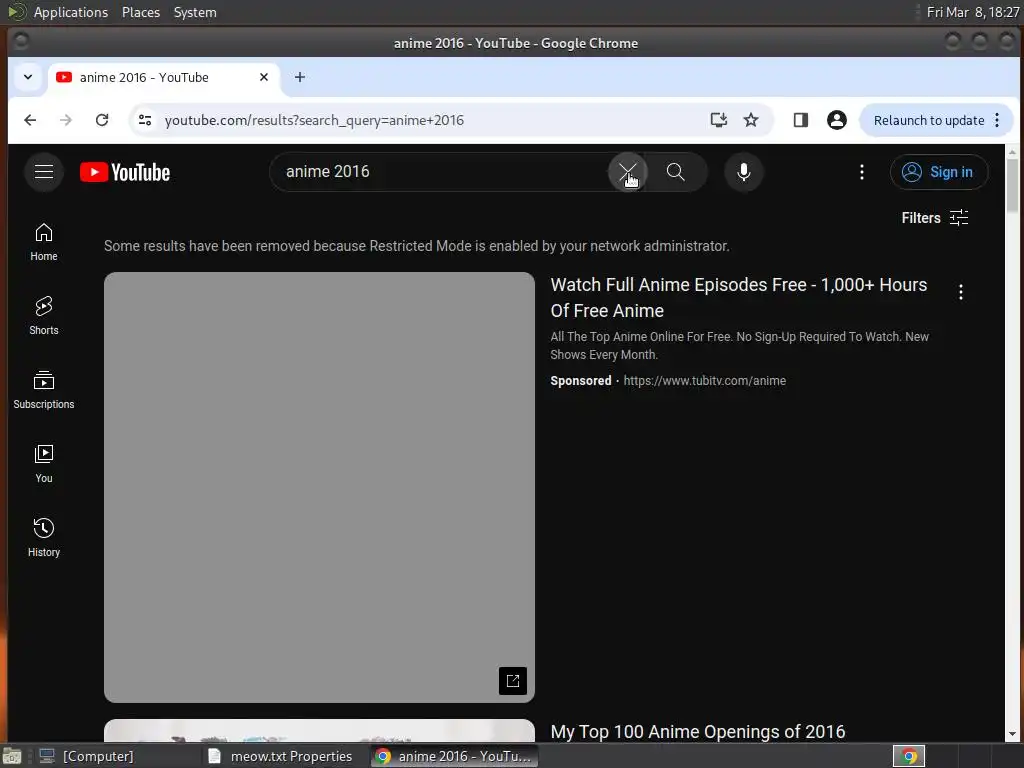Click Chrome icon in the bottom-right tray
Viewport: 1024px width, 768px height.
[908, 756]
